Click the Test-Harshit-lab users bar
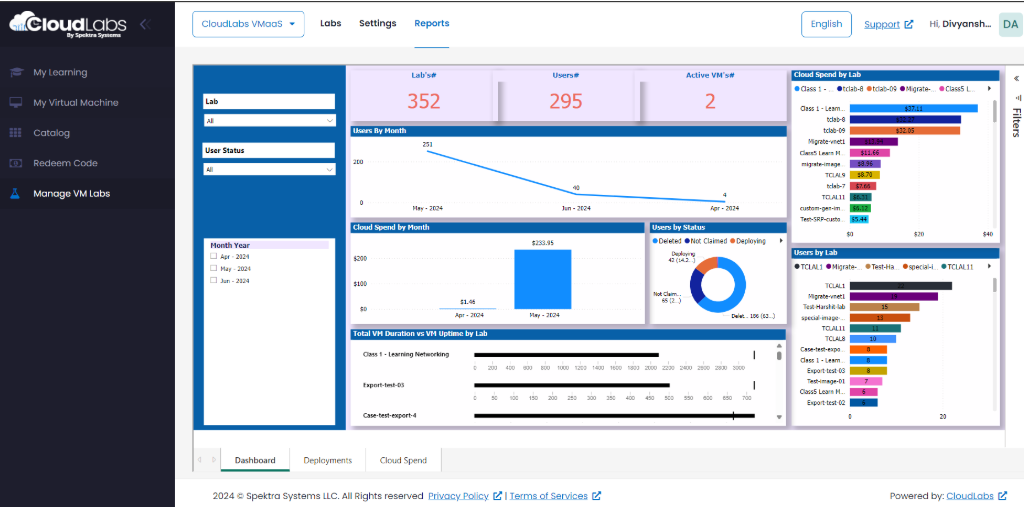This screenshot has width=1024, height=507. point(884,307)
